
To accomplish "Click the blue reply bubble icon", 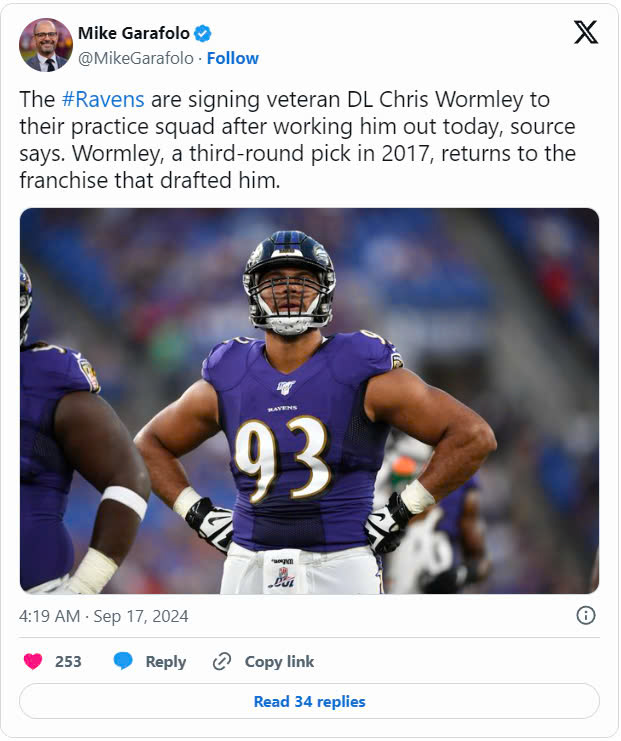I will tap(123, 661).
